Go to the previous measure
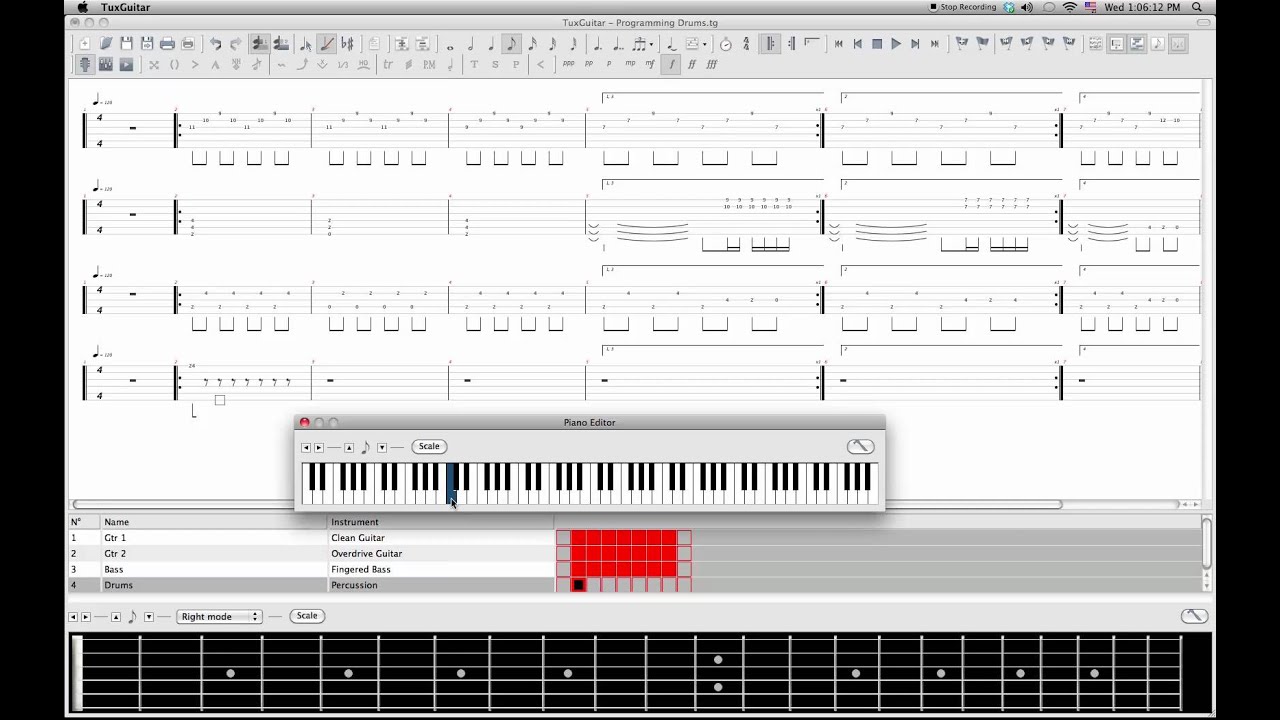Viewport: 1280px width, 720px height. (x=857, y=44)
